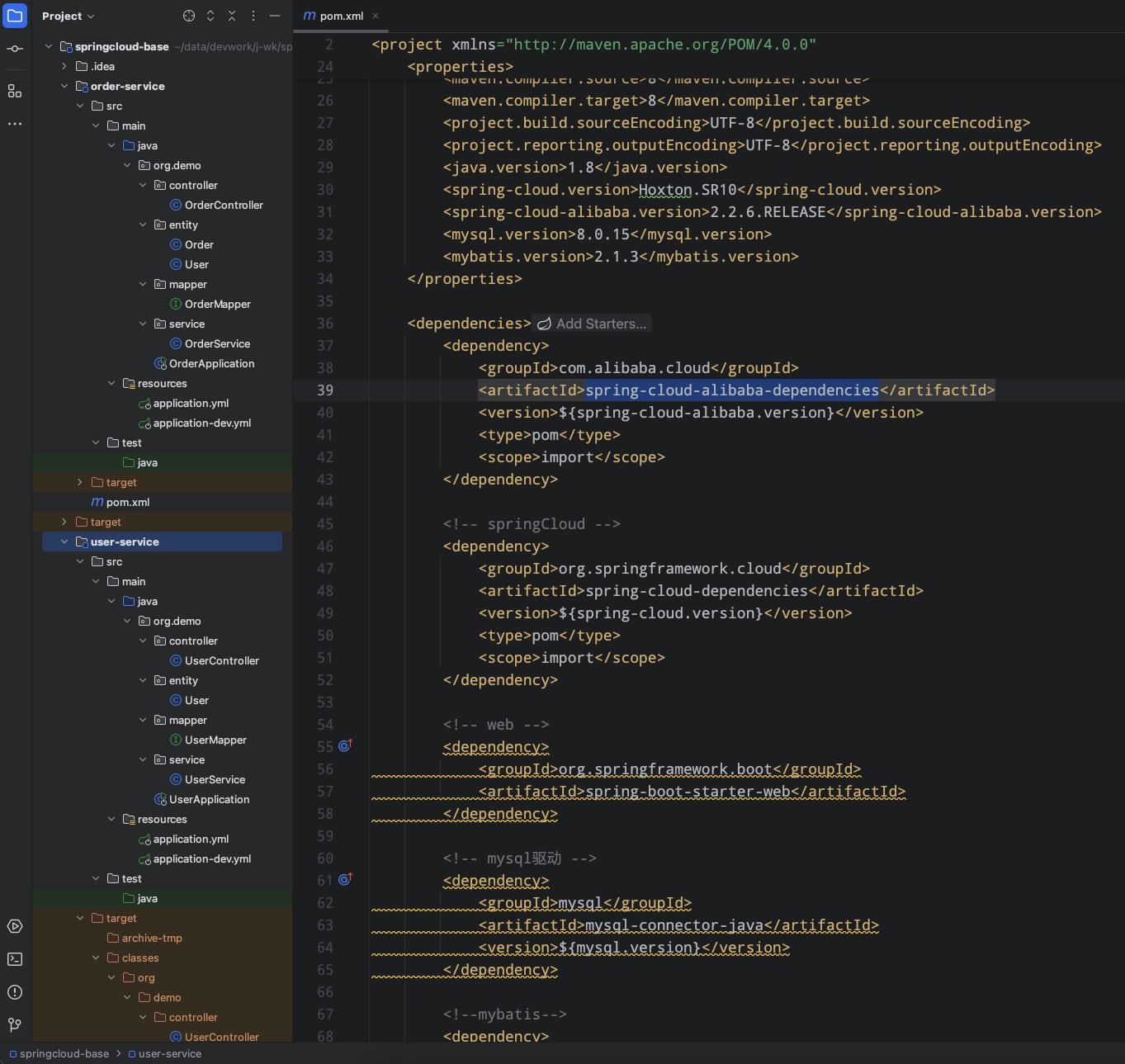Expand all nodes in the Project tree
The width and height of the screenshot is (1125, 1064).
click(210, 16)
